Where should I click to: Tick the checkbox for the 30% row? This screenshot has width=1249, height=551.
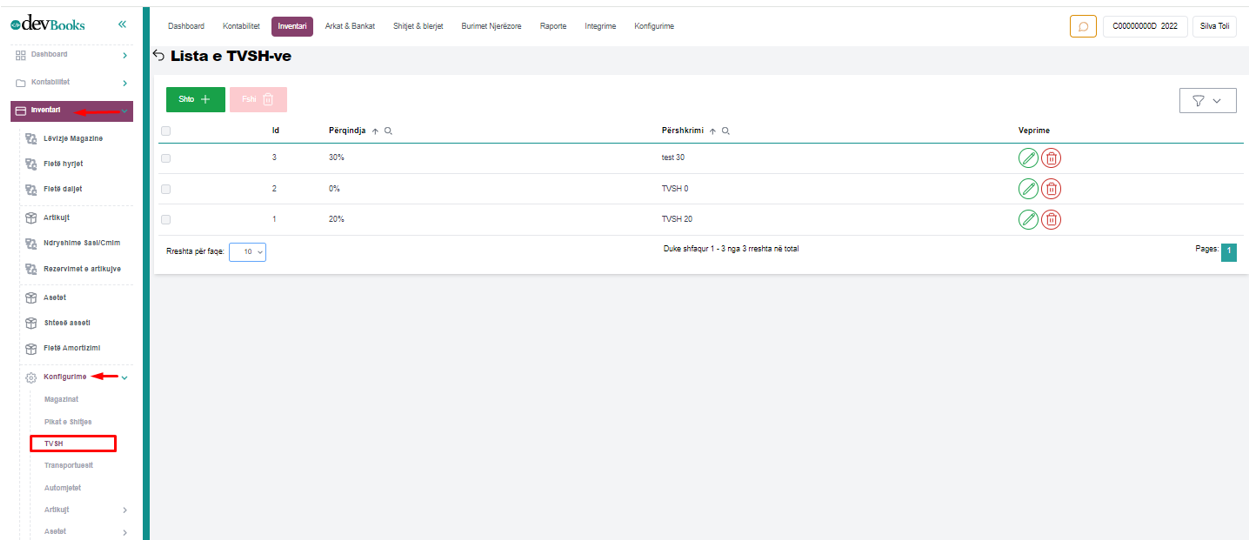coord(166,158)
